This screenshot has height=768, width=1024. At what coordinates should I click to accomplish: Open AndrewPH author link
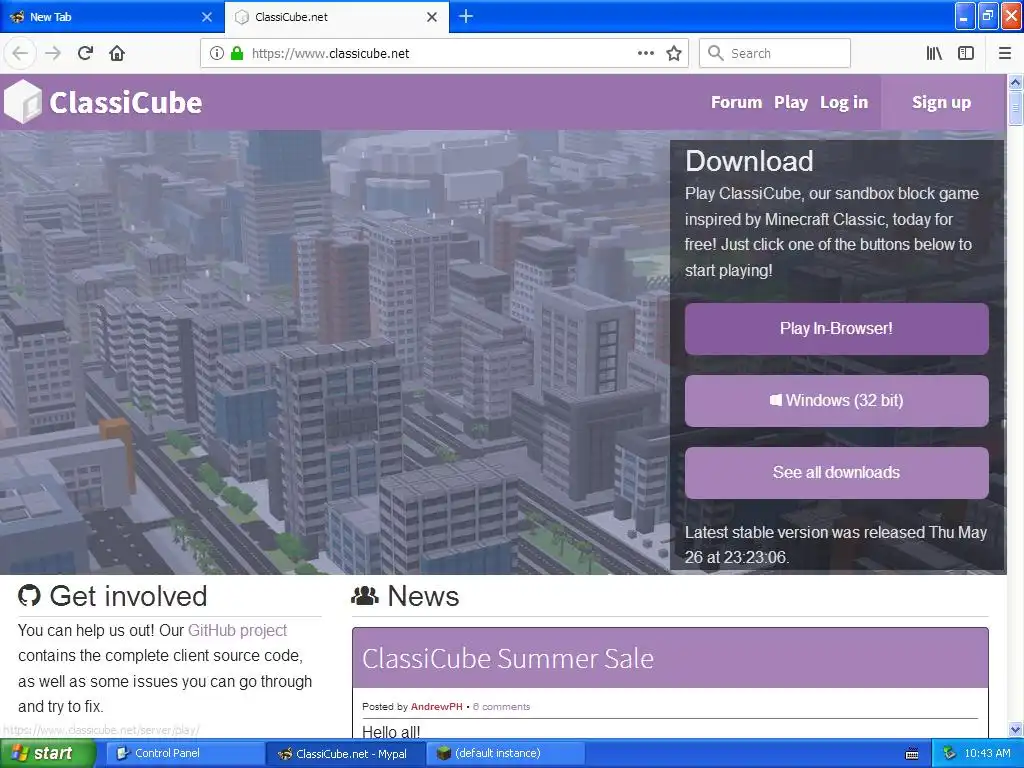(436, 707)
